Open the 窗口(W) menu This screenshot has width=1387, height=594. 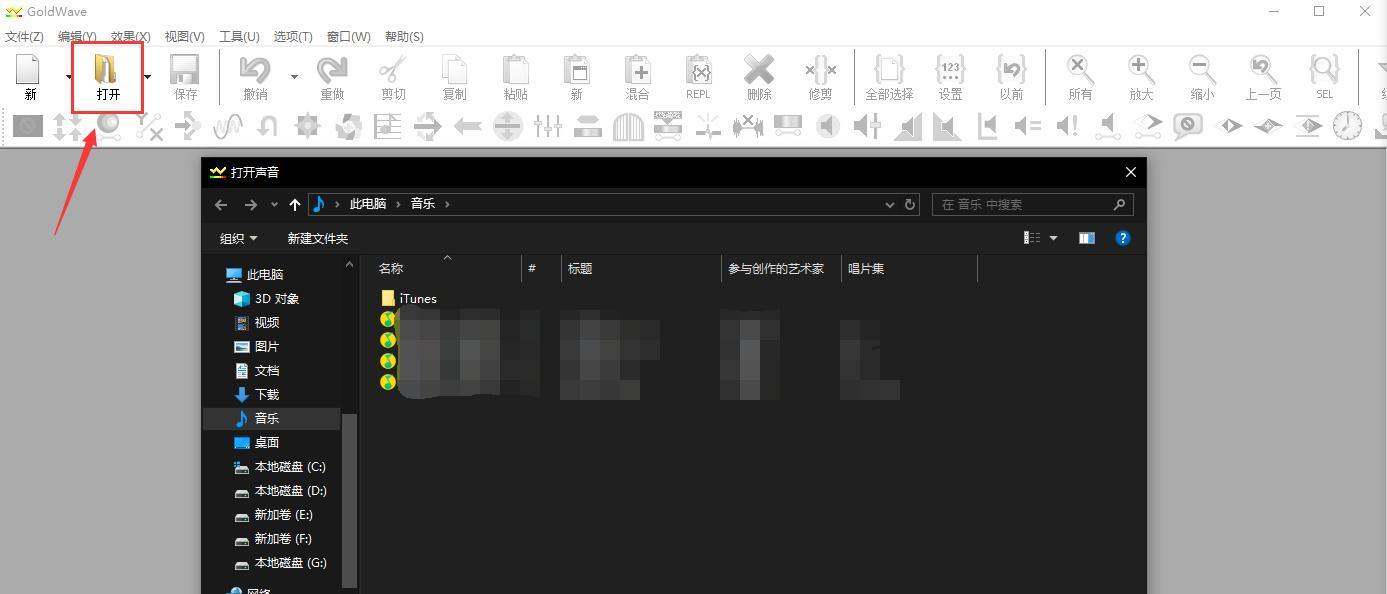click(348, 36)
